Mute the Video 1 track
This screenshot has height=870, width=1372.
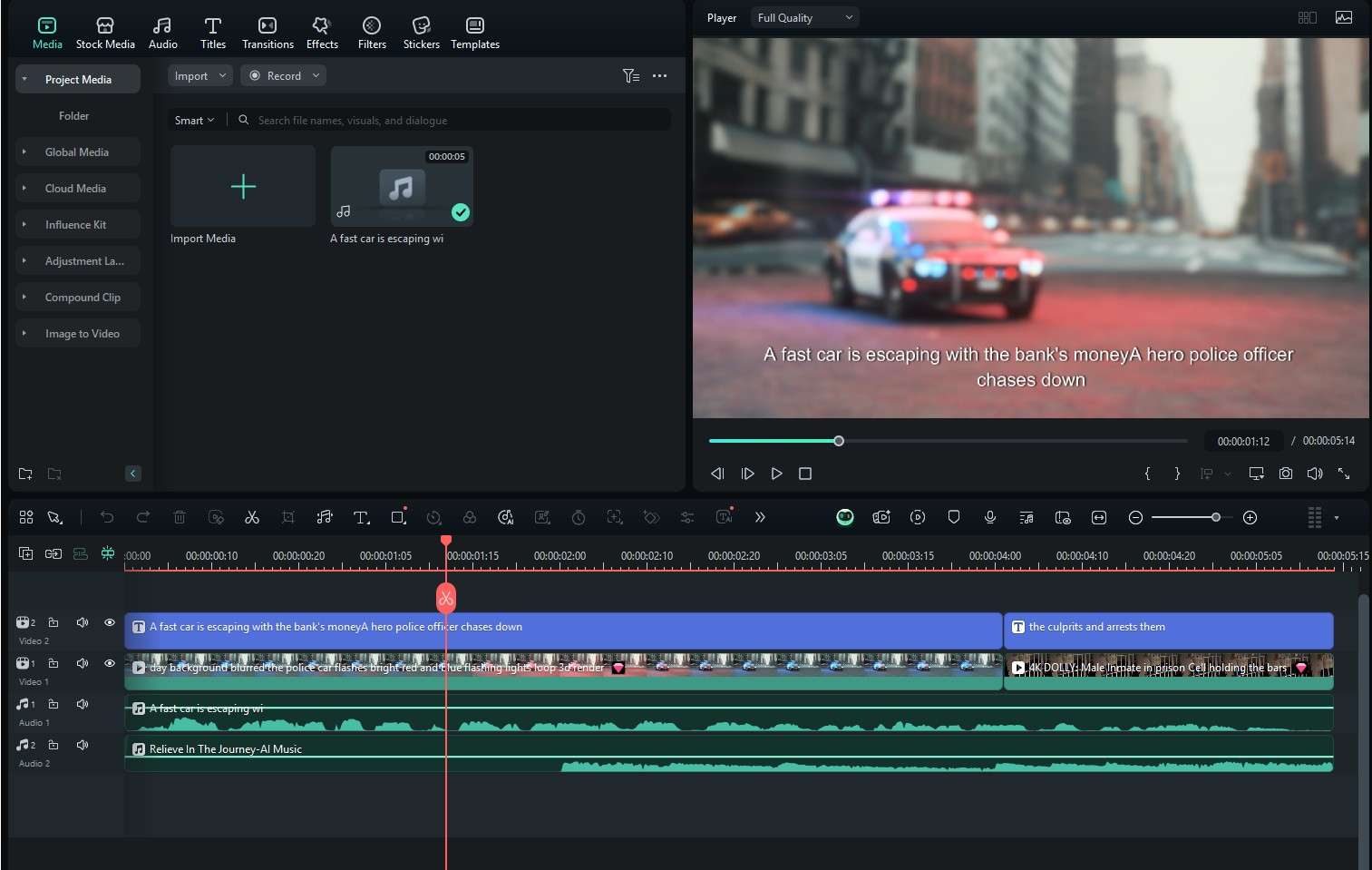click(x=83, y=663)
